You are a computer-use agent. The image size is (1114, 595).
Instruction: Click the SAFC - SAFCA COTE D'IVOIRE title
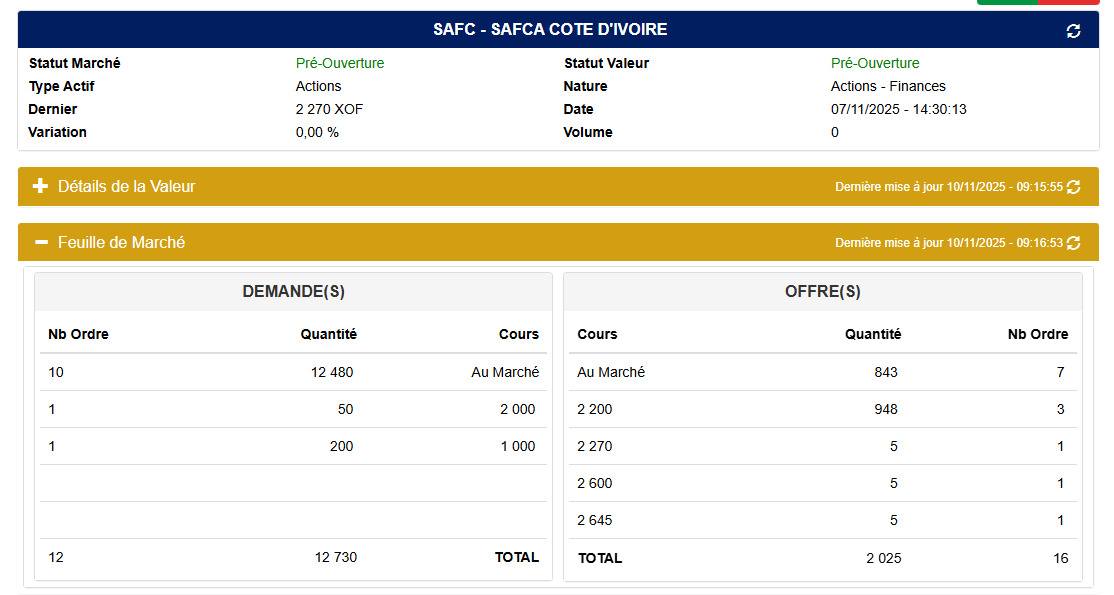(550, 30)
